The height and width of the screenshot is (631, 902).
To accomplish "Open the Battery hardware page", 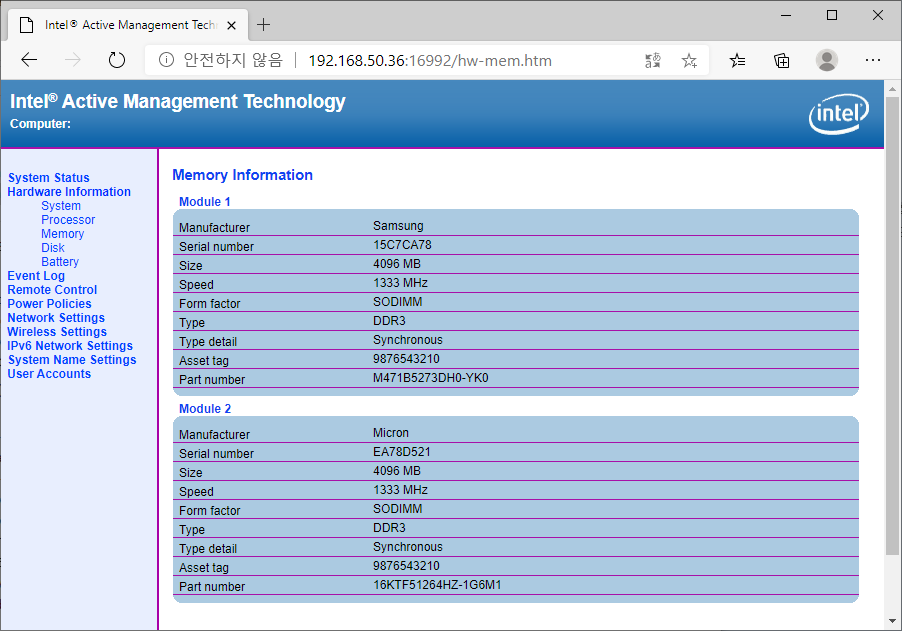I will (60, 262).
